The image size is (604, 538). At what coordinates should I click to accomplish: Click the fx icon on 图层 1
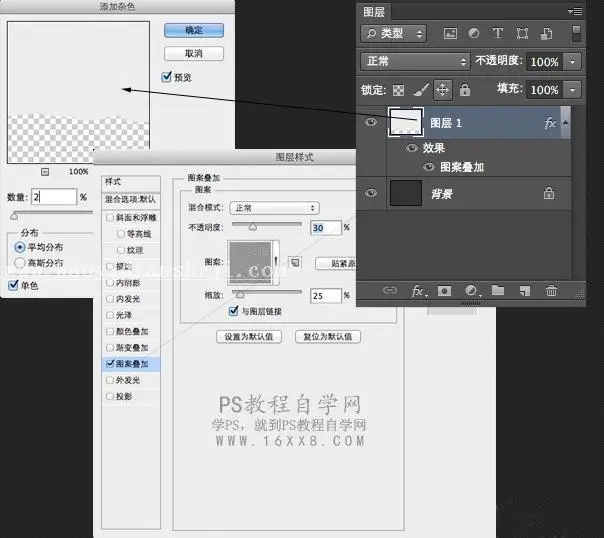pos(550,123)
